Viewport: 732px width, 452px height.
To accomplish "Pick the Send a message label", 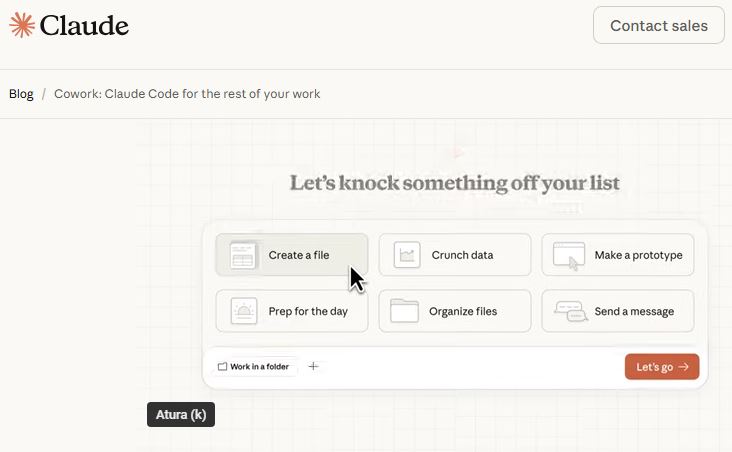I will click(x=634, y=311).
